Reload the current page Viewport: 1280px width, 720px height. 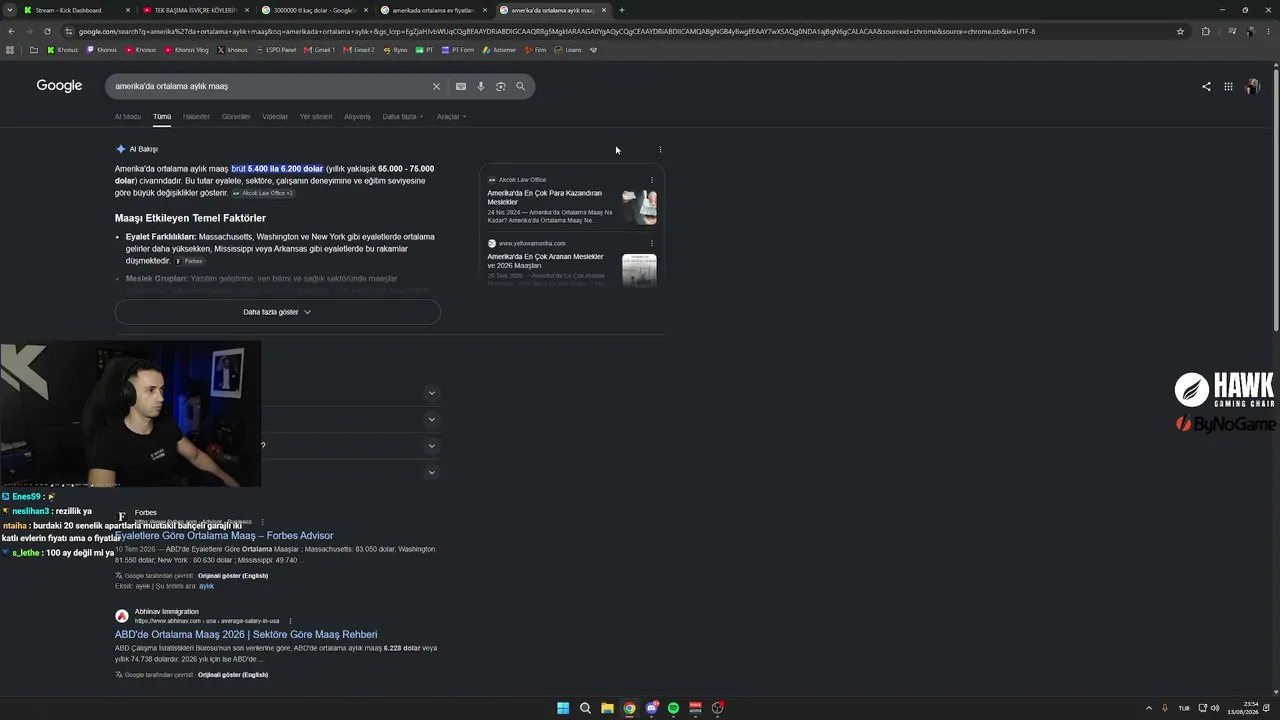pos(47,31)
